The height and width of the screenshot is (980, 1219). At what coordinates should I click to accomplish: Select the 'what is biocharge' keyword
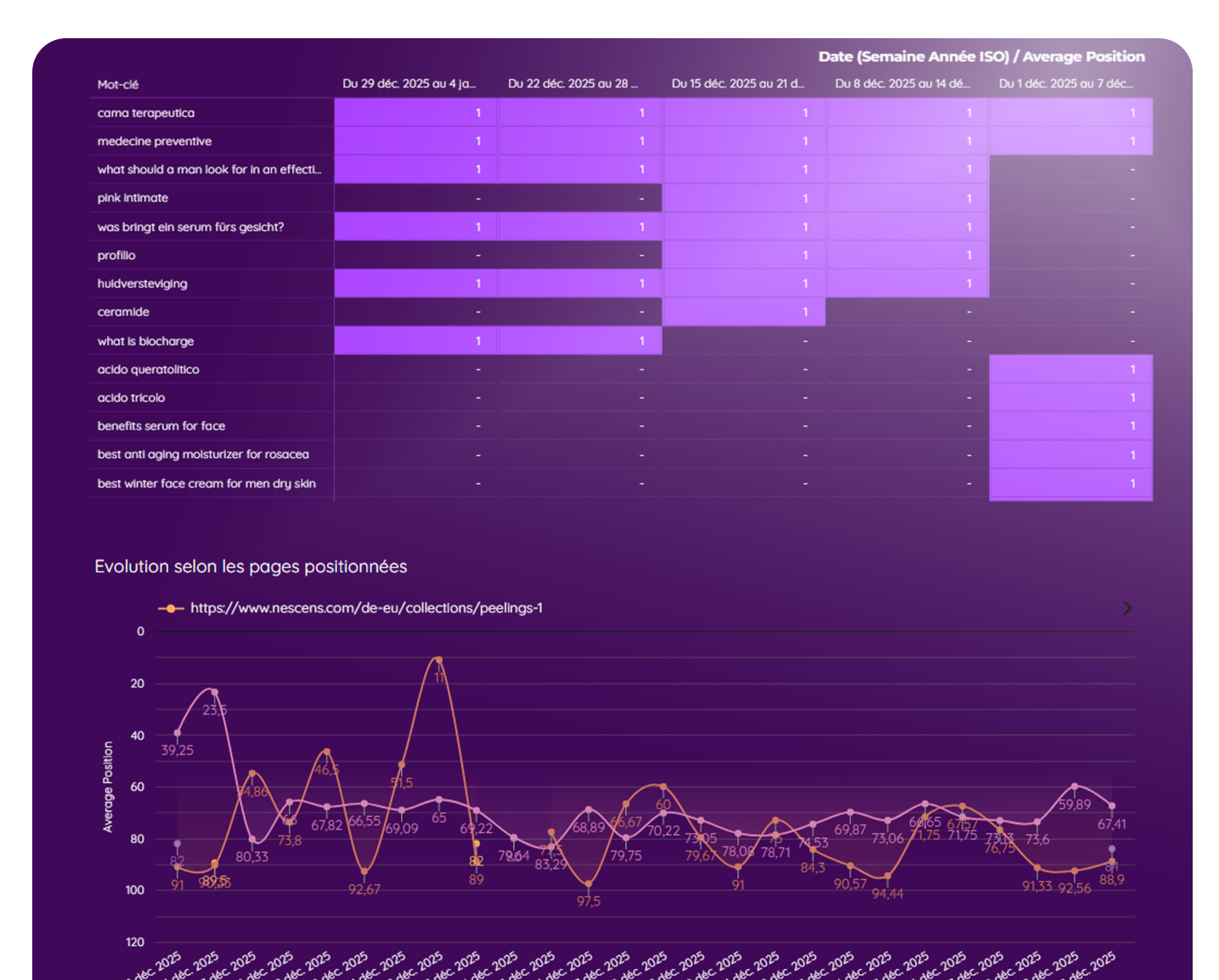point(145,341)
